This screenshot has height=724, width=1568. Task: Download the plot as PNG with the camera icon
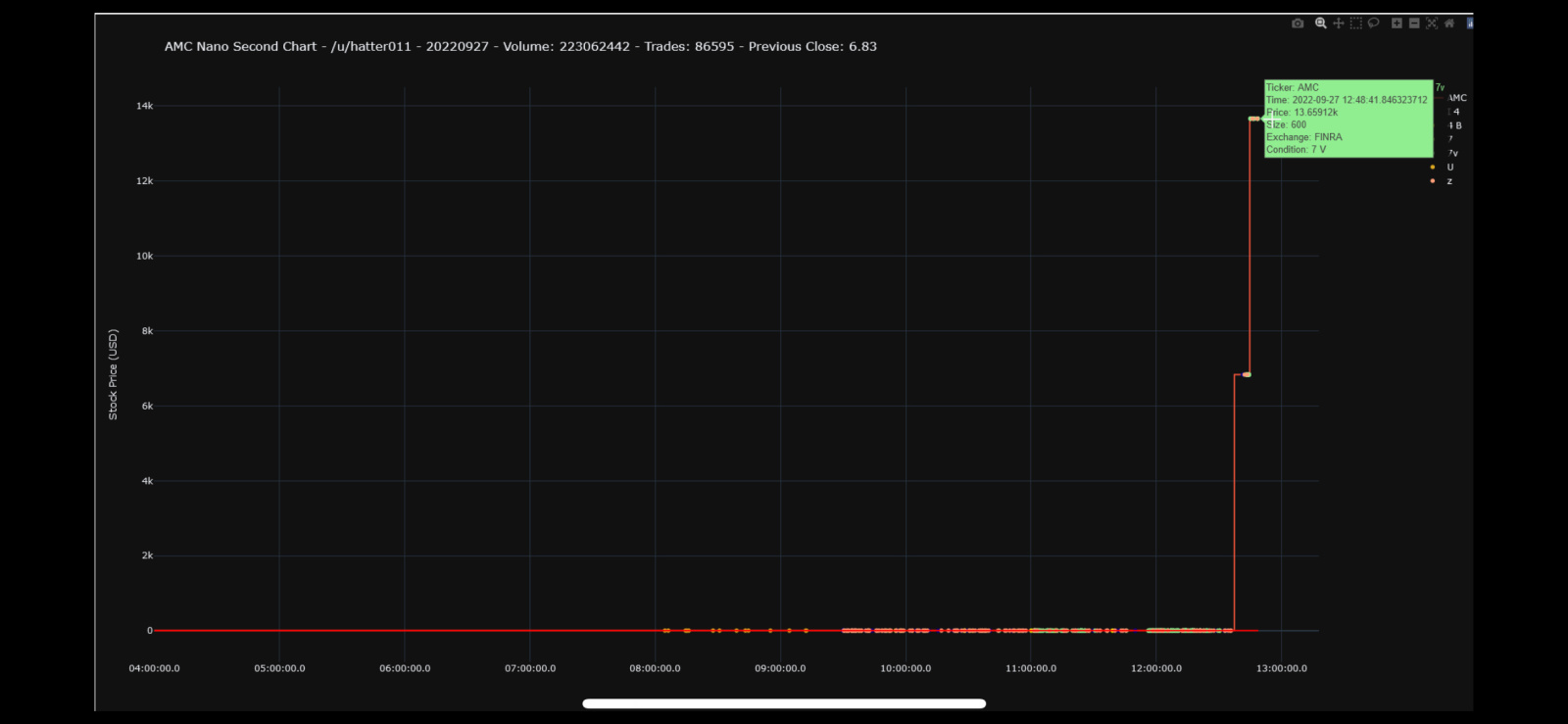tap(1298, 24)
